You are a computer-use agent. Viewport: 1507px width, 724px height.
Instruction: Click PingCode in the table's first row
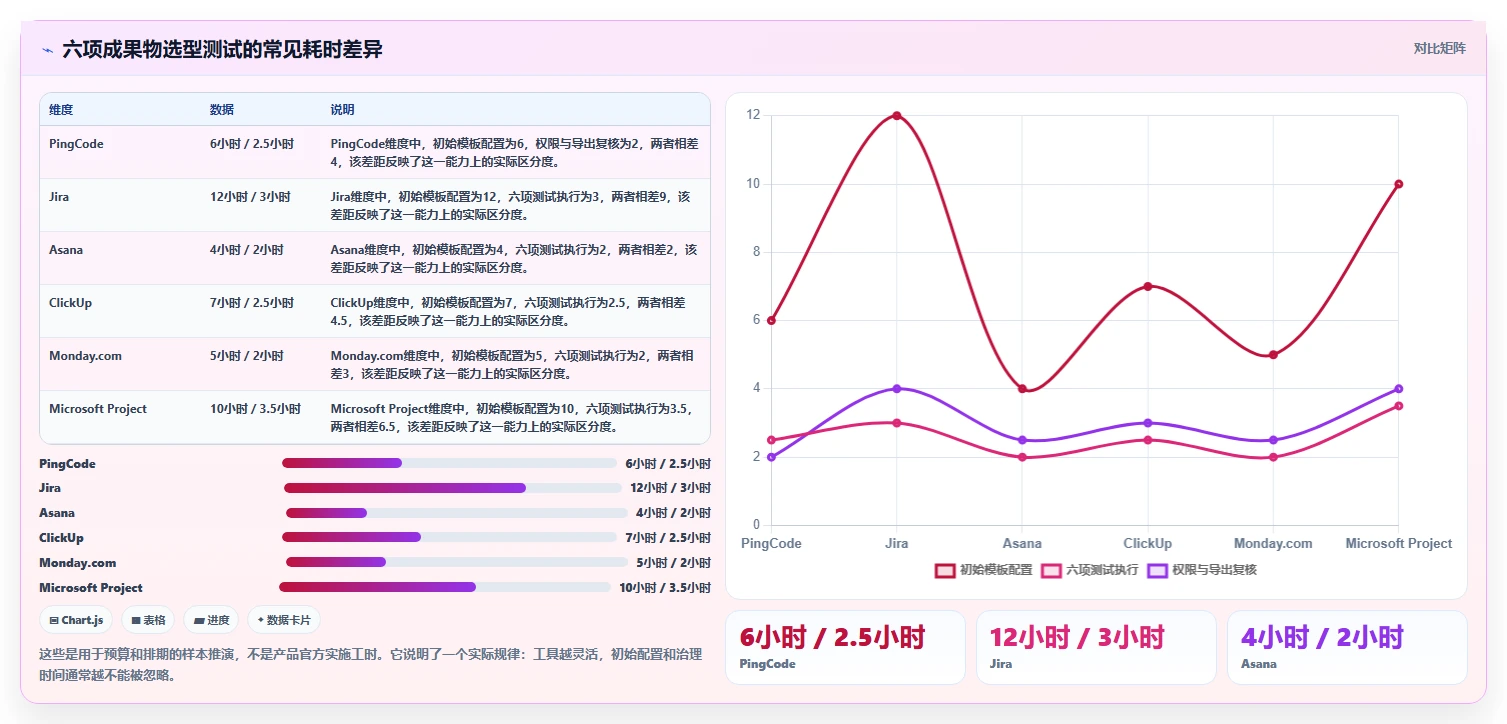[x=76, y=144]
